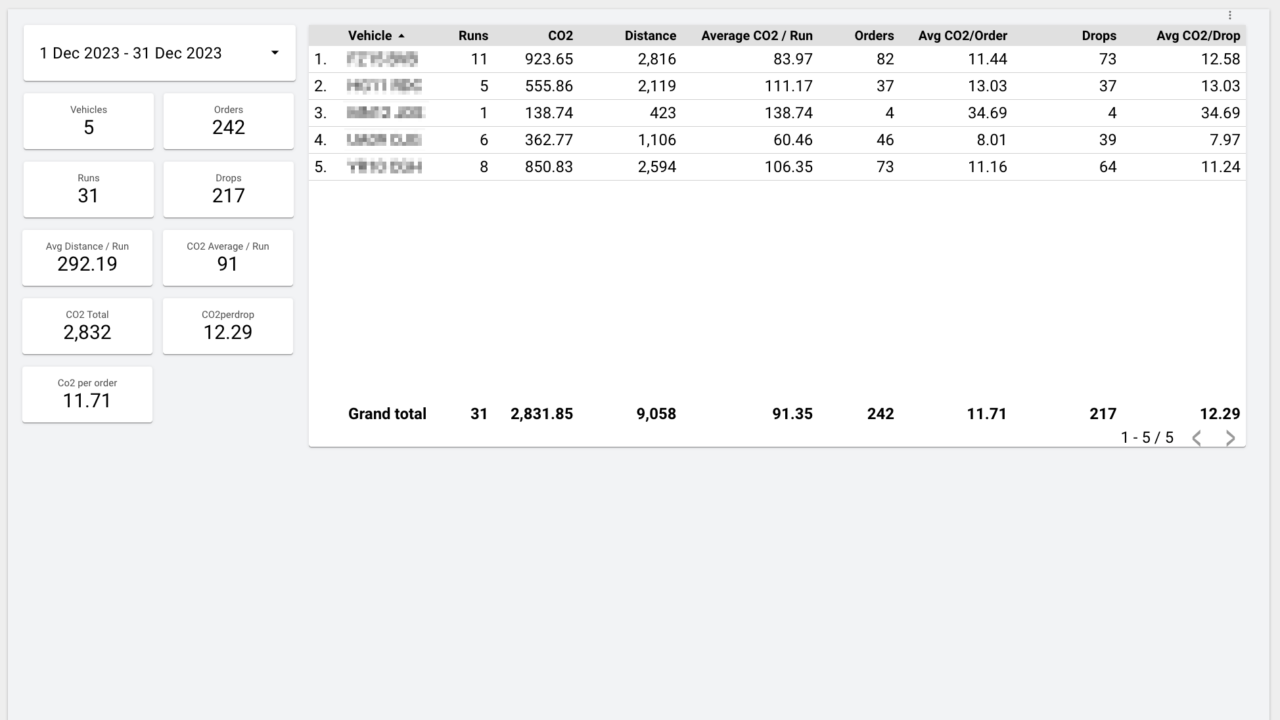
Task: Click the 1 - 5 / 5 pagination label
Action: pyautogui.click(x=1147, y=438)
